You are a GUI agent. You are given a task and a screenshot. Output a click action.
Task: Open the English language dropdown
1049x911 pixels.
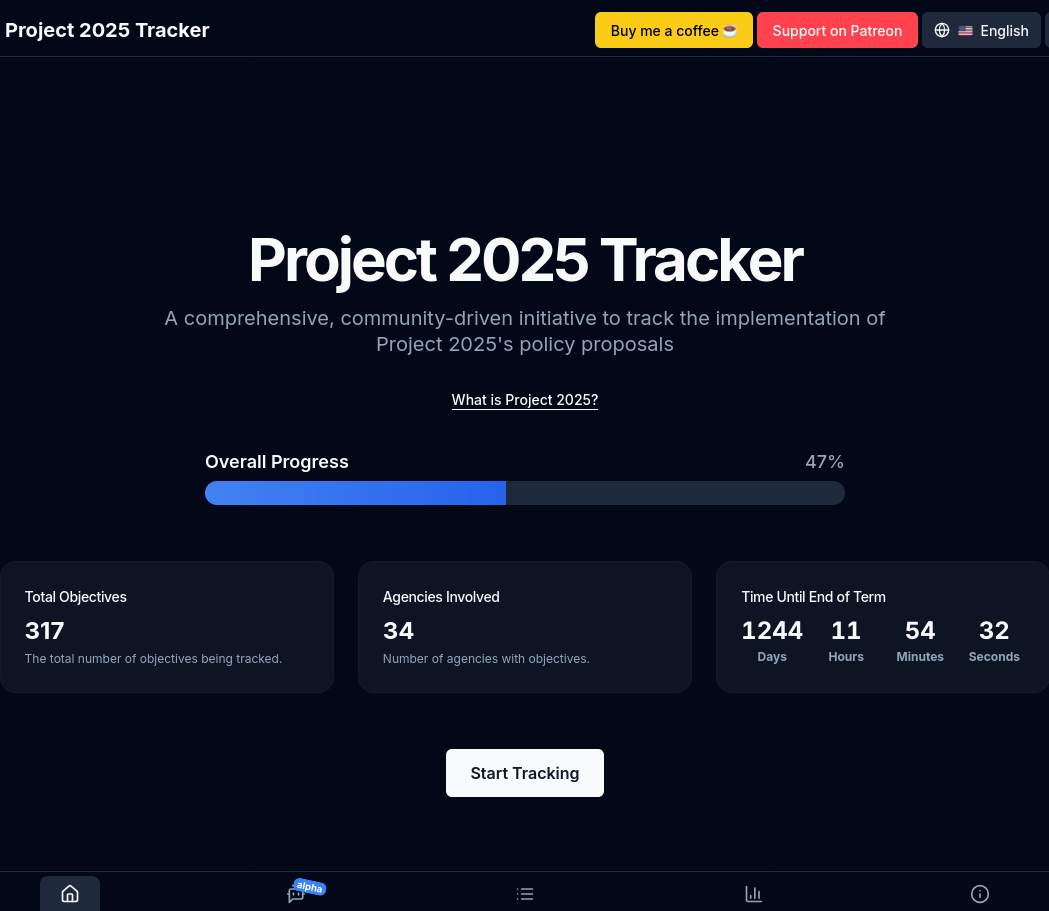pyautogui.click(x=981, y=30)
